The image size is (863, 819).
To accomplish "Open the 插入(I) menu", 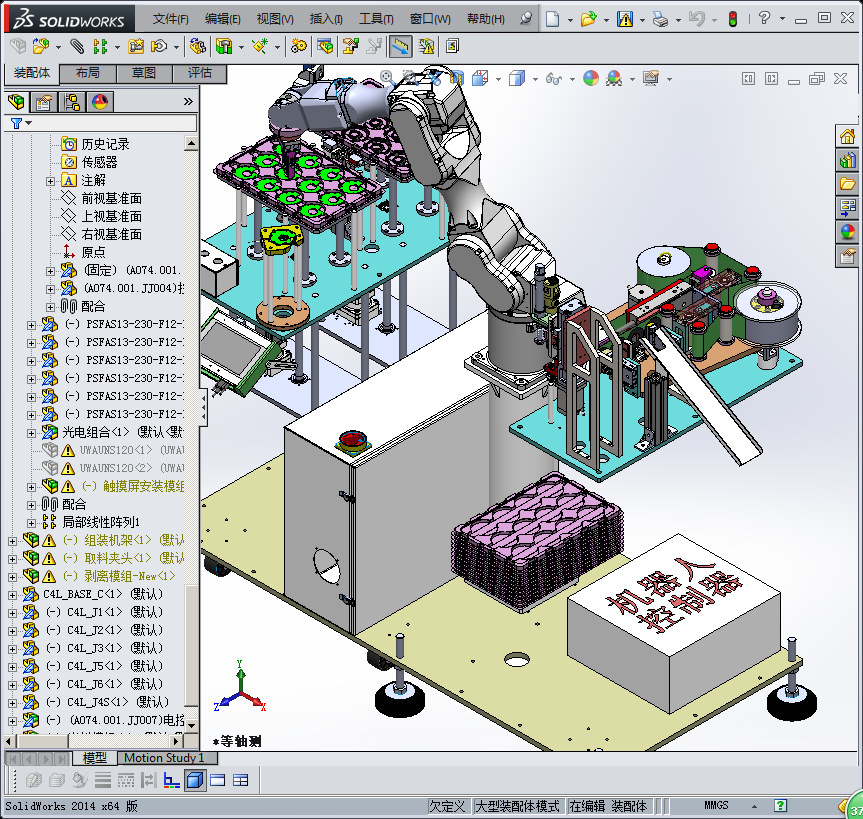I will point(326,19).
